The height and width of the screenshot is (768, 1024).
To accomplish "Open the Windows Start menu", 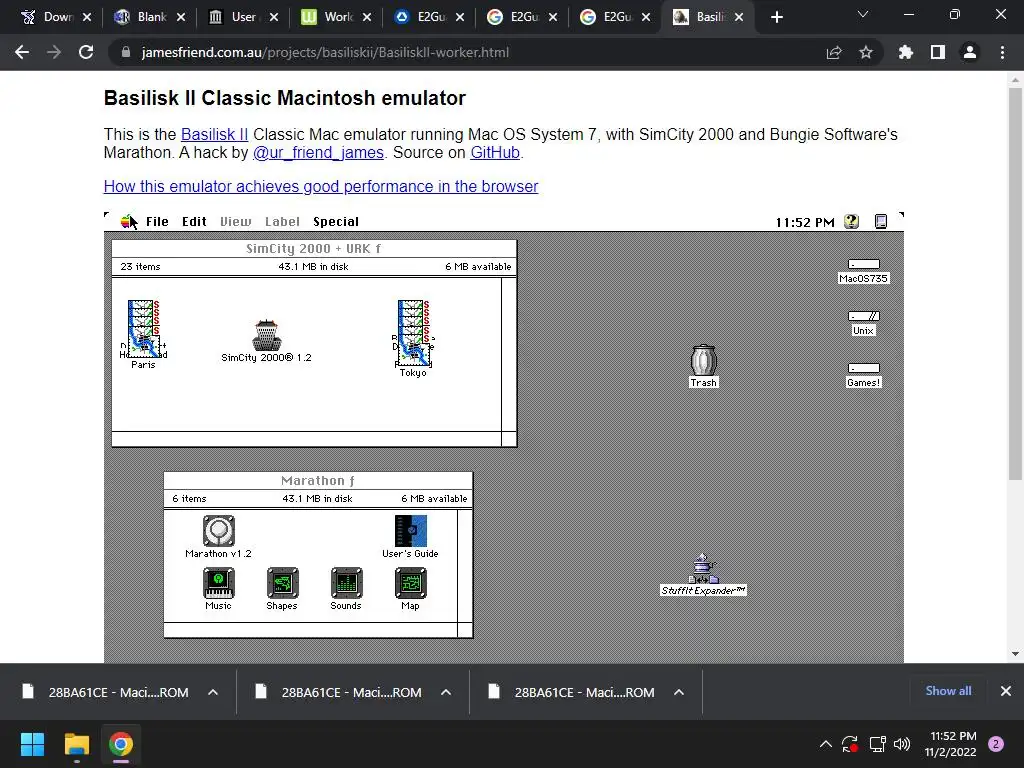I will click(32, 744).
